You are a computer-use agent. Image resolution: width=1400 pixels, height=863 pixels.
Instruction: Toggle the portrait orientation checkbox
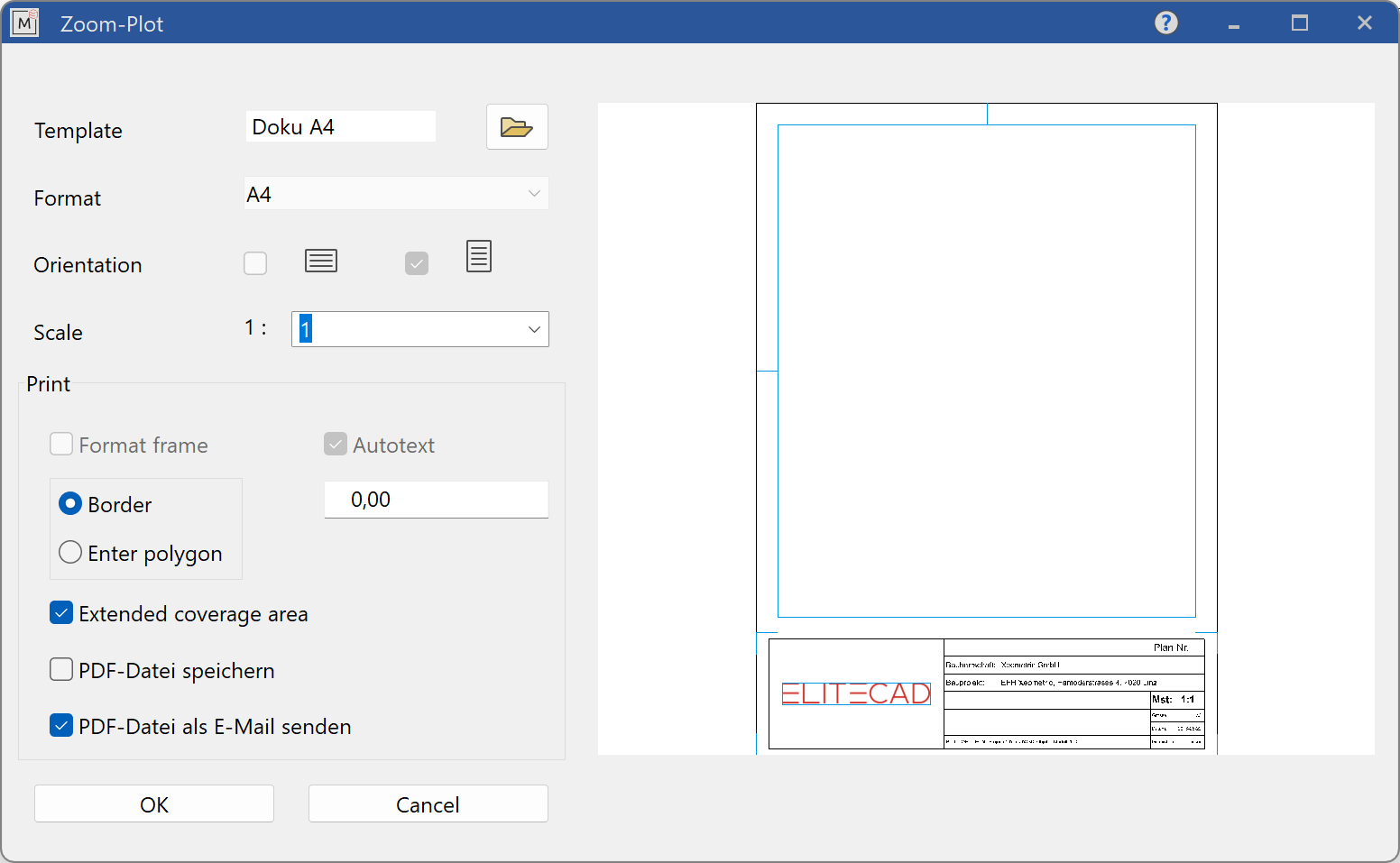coord(417,263)
